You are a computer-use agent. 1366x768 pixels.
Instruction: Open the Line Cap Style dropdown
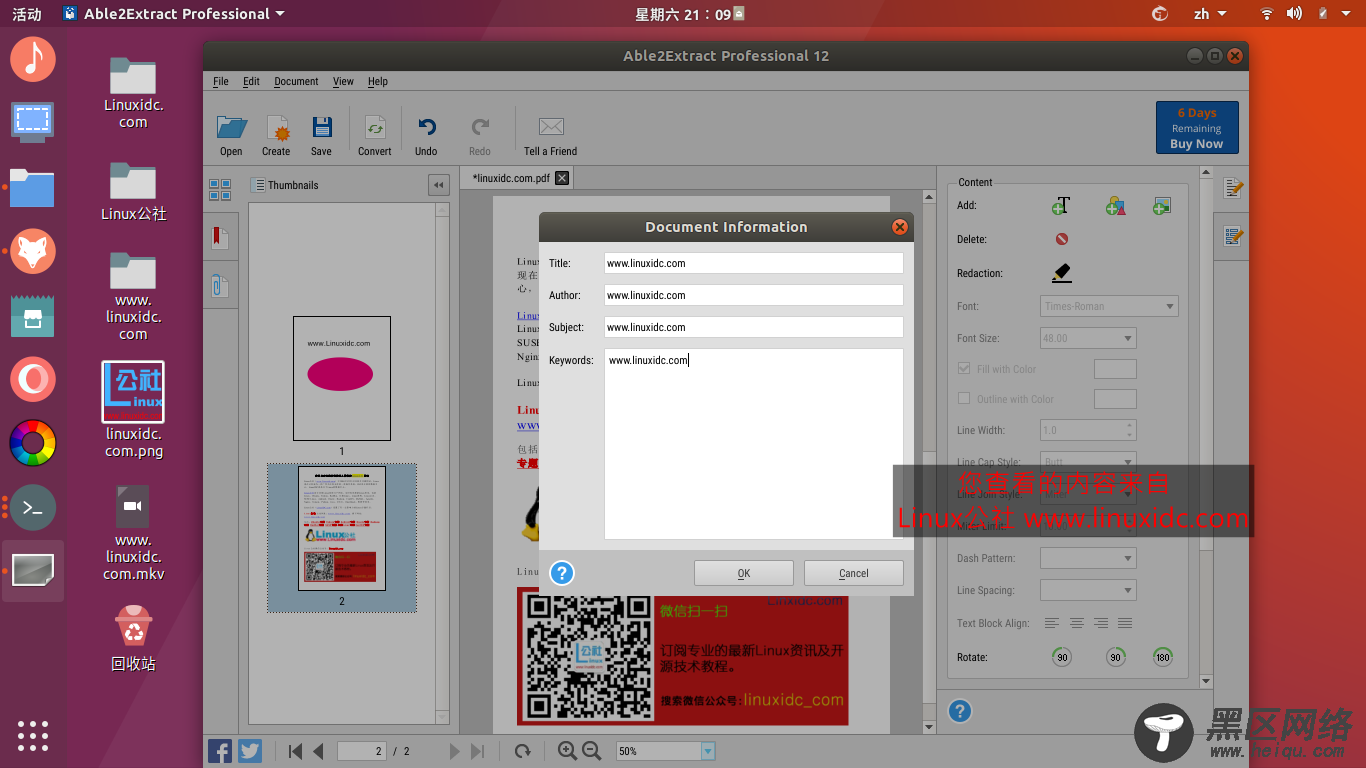point(1088,462)
